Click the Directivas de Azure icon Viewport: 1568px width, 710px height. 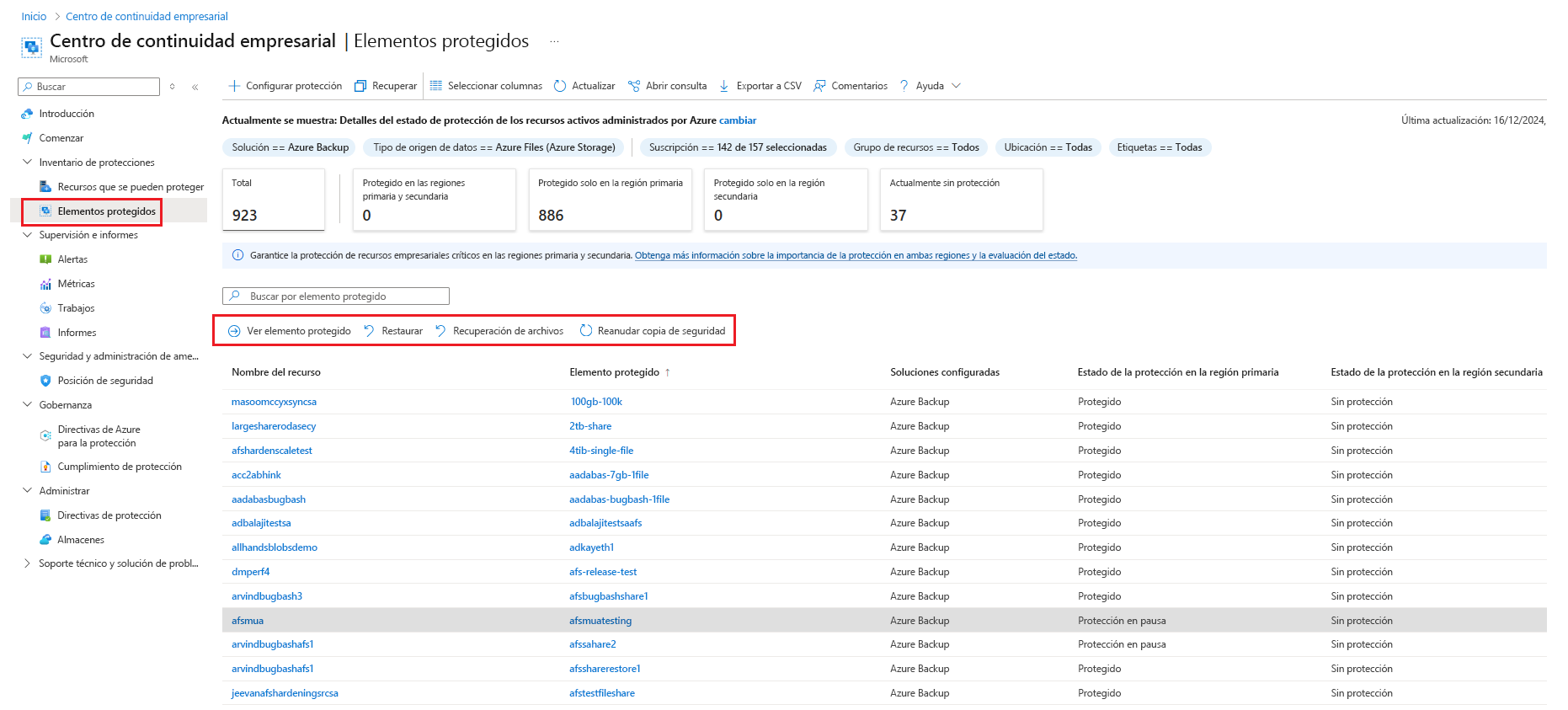[45, 435]
